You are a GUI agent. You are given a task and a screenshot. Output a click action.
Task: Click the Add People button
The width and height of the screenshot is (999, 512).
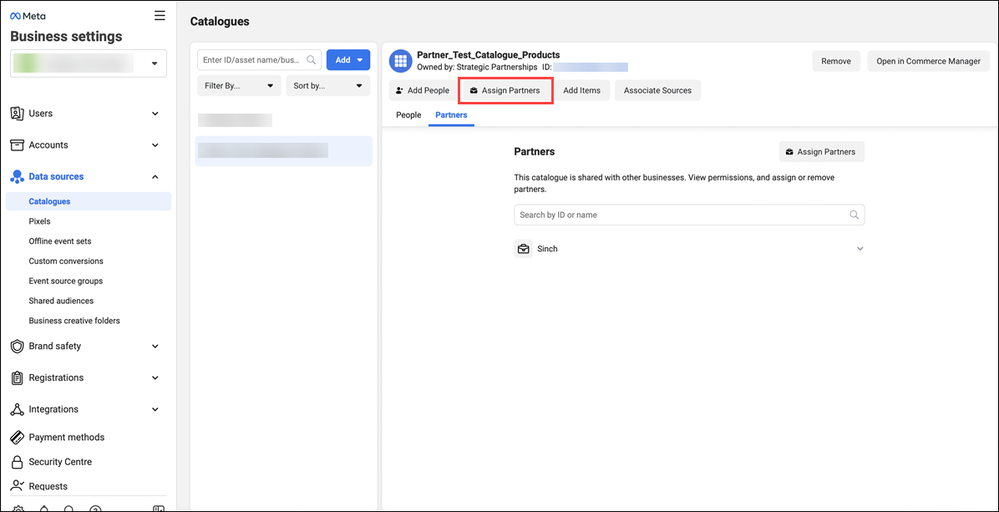[x=422, y=90]
